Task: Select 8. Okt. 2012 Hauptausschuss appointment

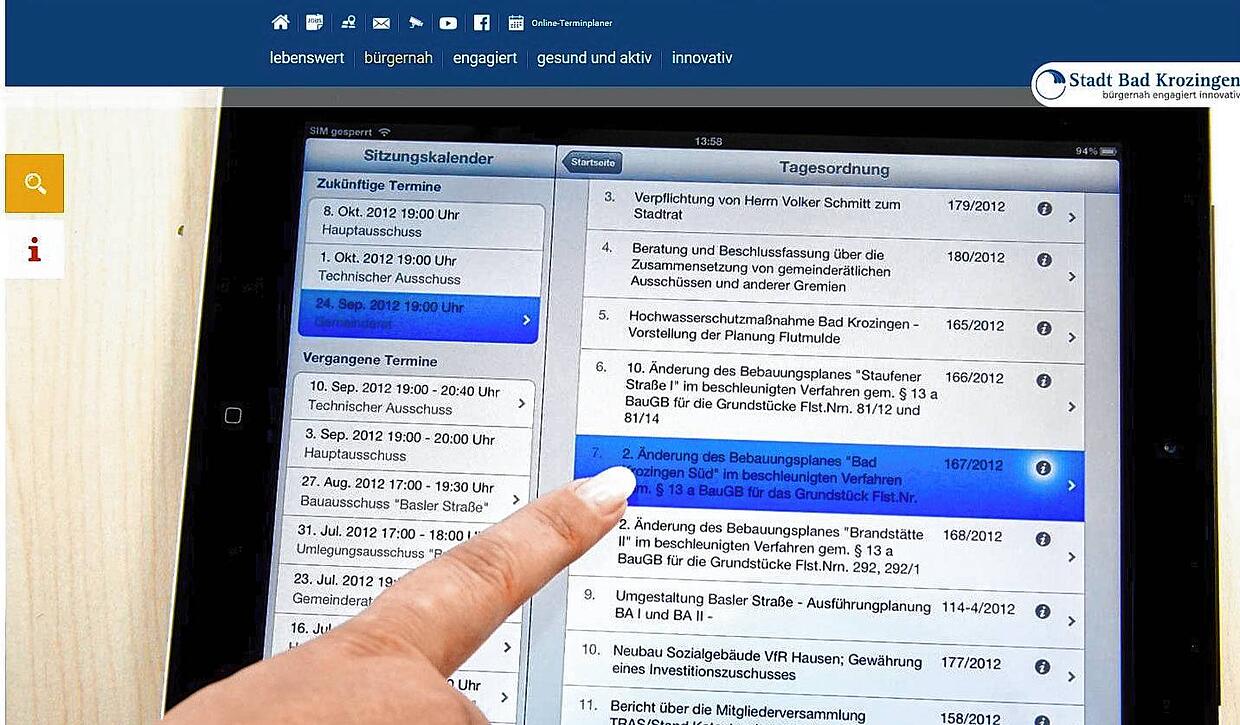Action: pos(425,222)
